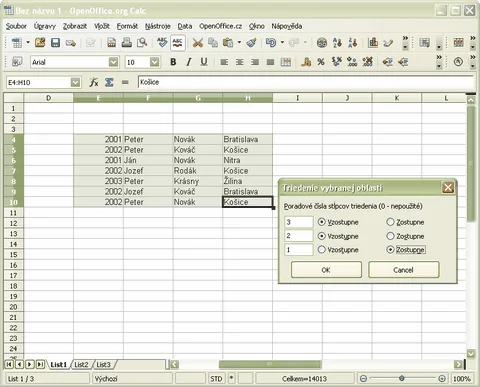Click the Underline U icon
The width and height of the screenshot is (480, 387).
(204, 62)
